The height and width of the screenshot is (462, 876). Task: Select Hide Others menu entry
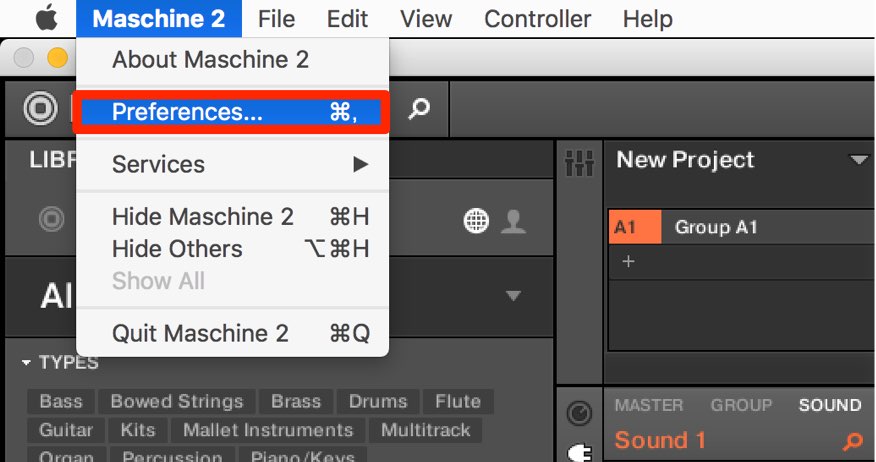[232, 249]
